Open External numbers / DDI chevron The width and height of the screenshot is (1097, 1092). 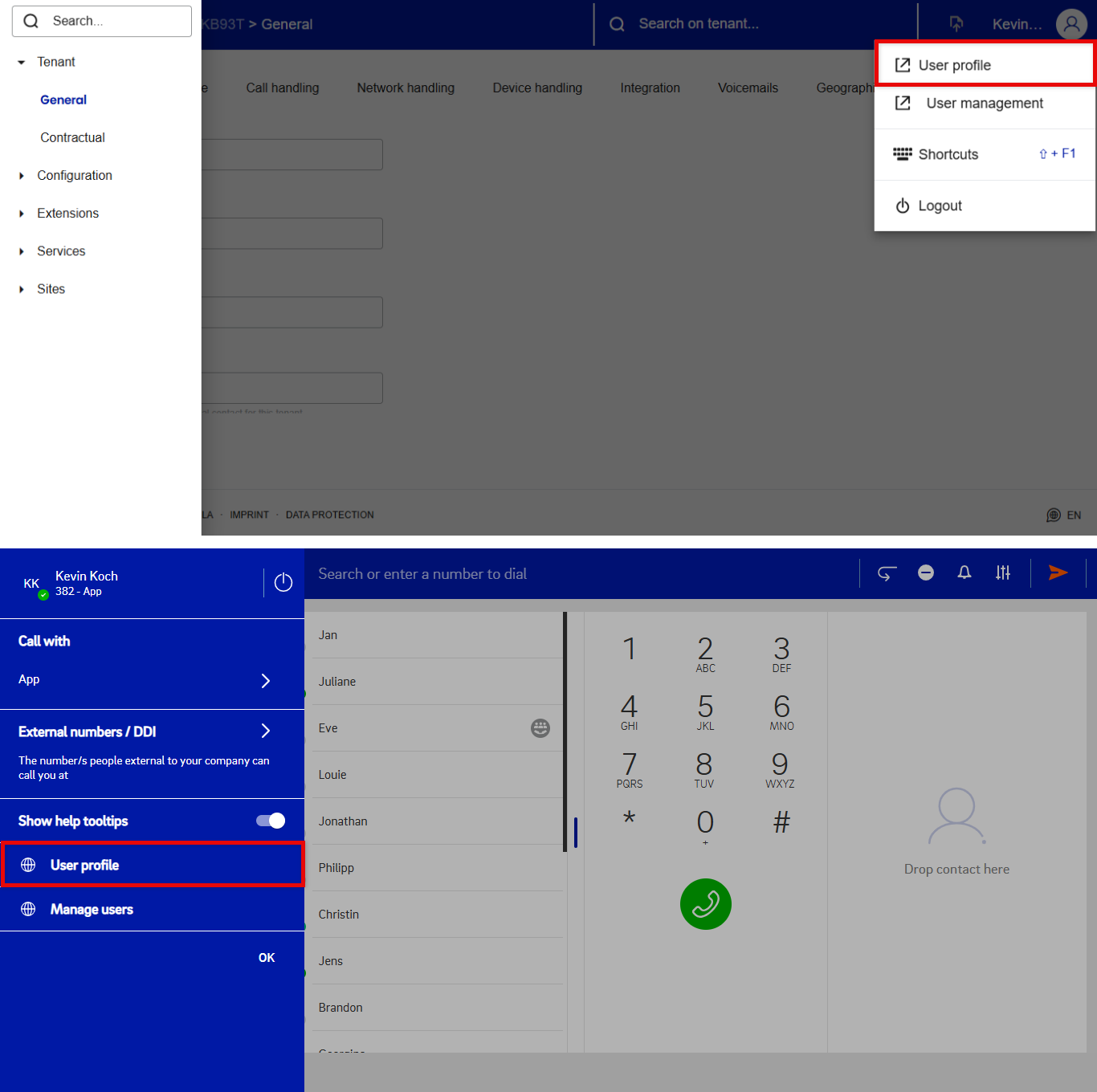266,731
